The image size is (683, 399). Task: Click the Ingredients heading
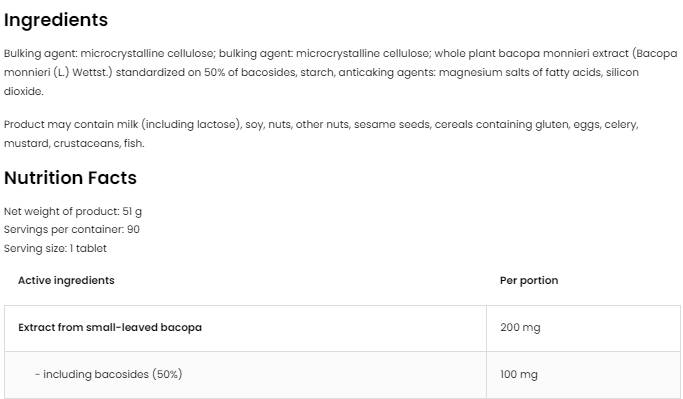coord(56,20)
